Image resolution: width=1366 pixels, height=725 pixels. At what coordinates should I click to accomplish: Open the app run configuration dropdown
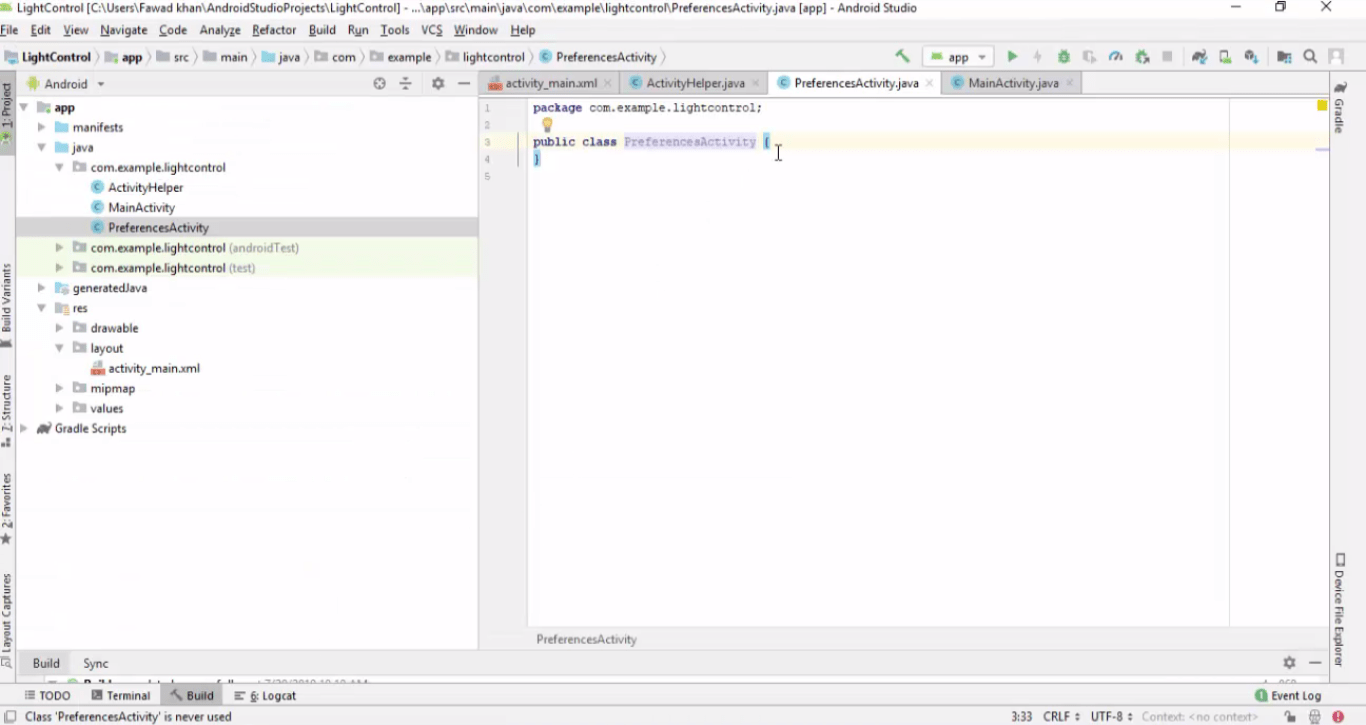[955, 57]
